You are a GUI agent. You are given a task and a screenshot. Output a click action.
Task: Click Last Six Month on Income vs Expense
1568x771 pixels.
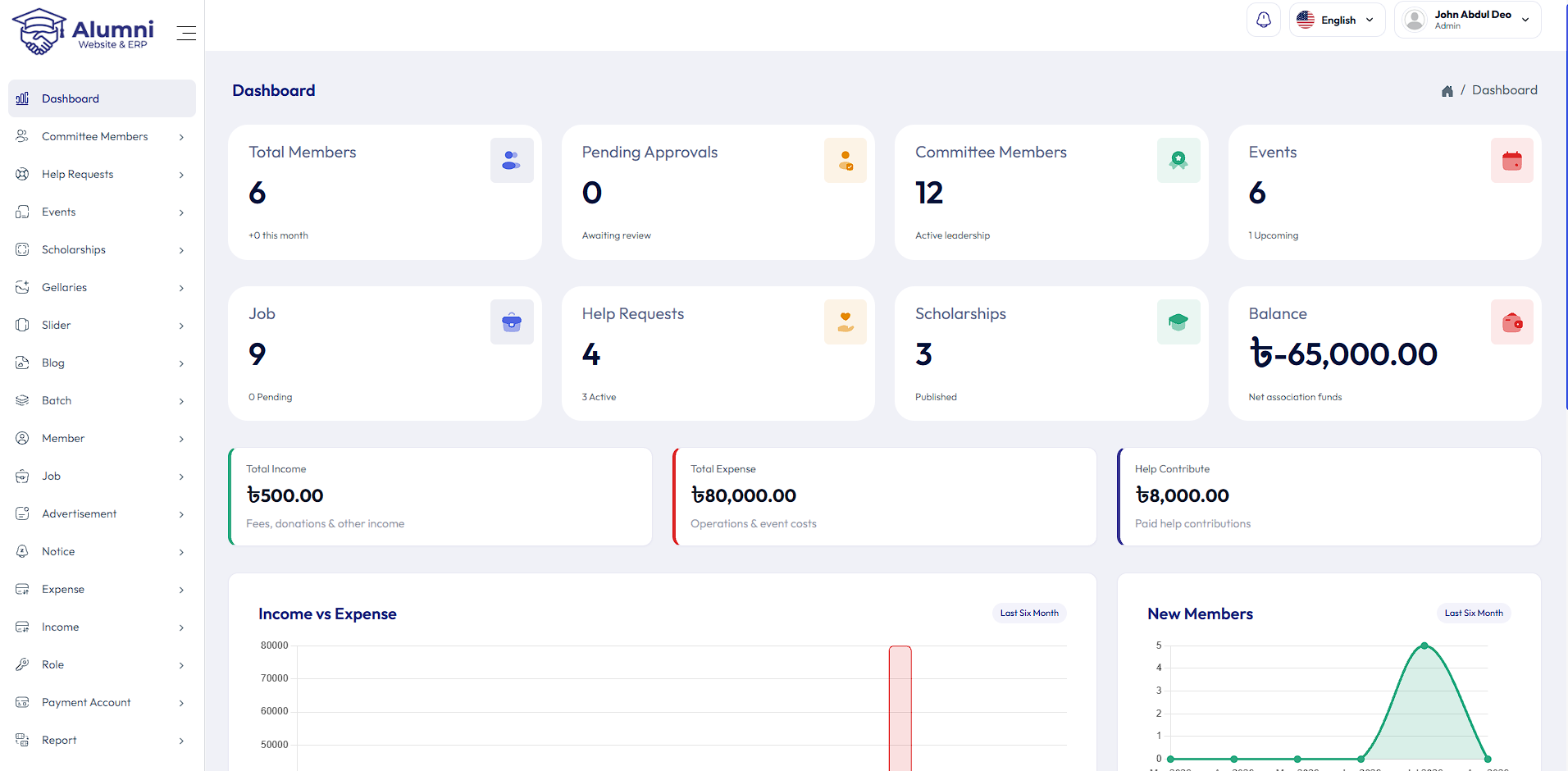(x=1029, y=613)
